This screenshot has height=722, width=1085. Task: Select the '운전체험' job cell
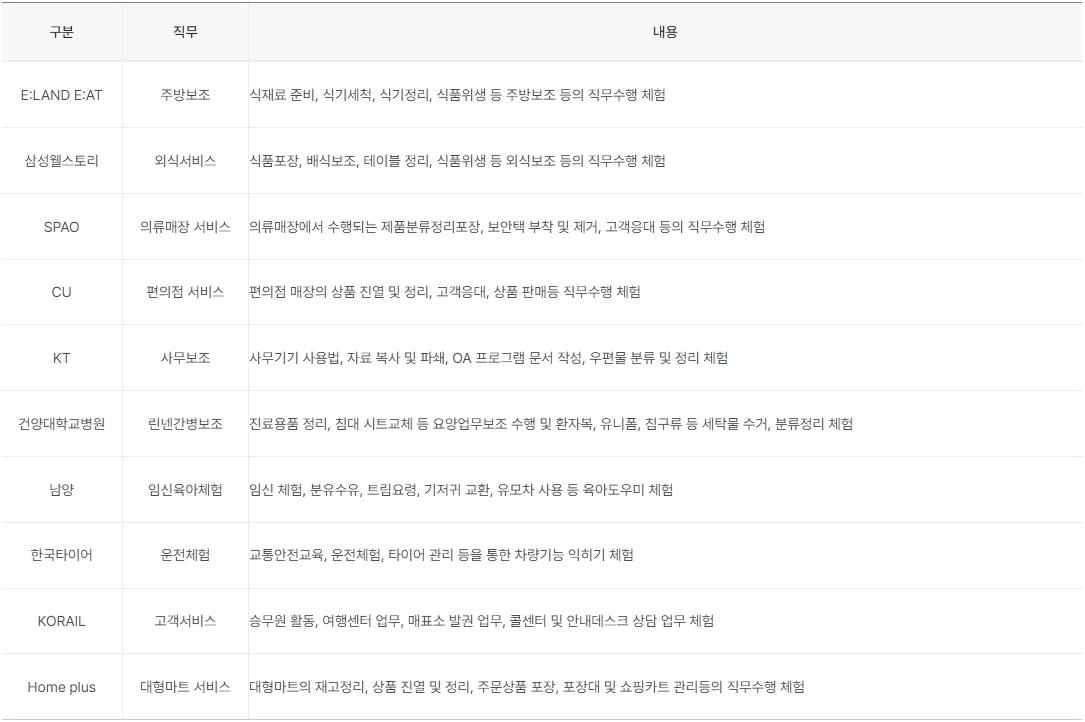185,555
